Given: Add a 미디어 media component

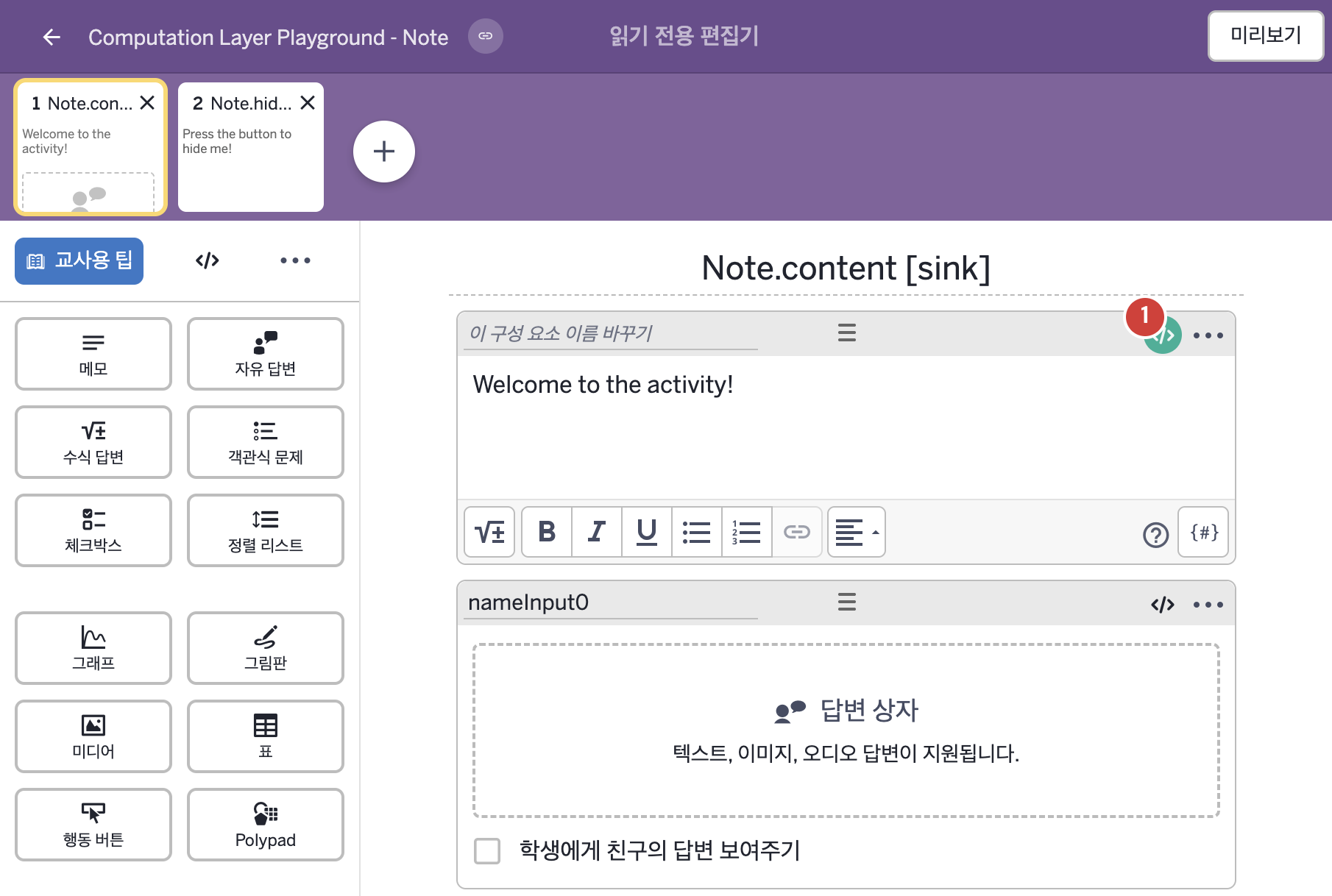Looking at the screenshot, I should pyautogui.click(x=93, y=736).
